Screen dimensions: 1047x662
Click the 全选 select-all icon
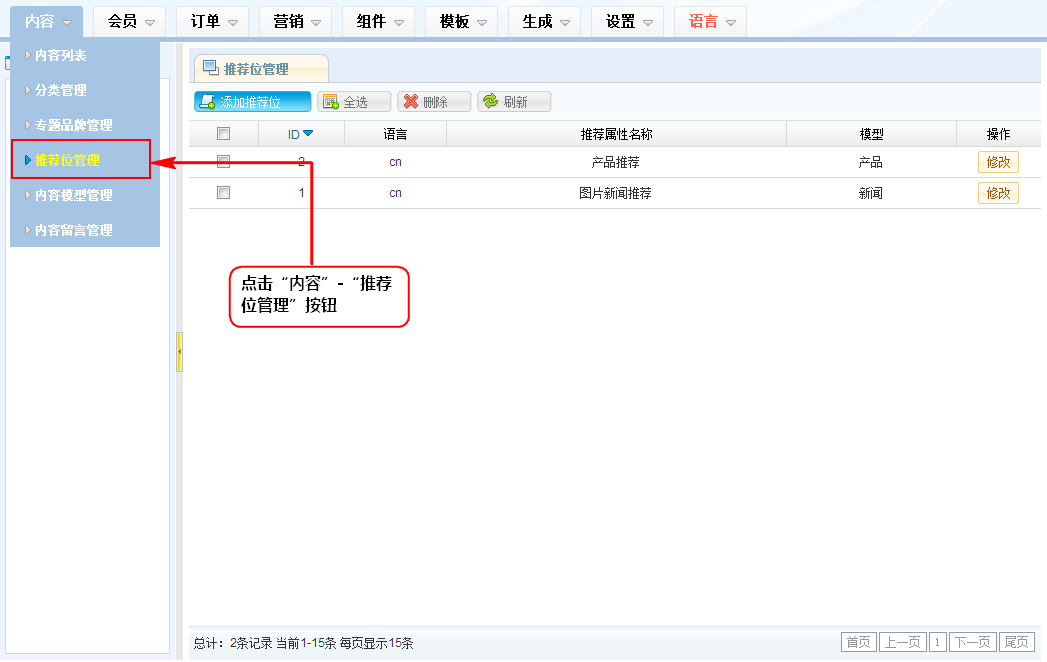[330, 102]
